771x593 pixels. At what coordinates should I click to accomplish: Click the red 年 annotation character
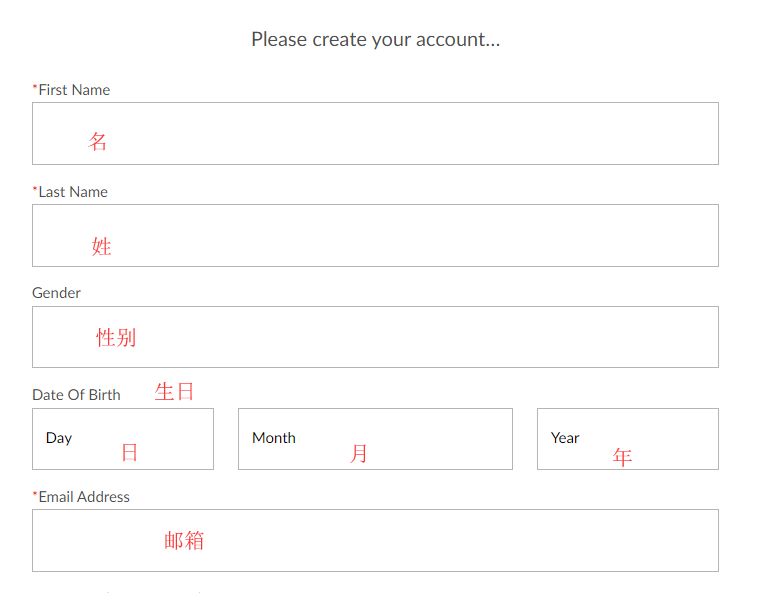click(x=622, y=457)
